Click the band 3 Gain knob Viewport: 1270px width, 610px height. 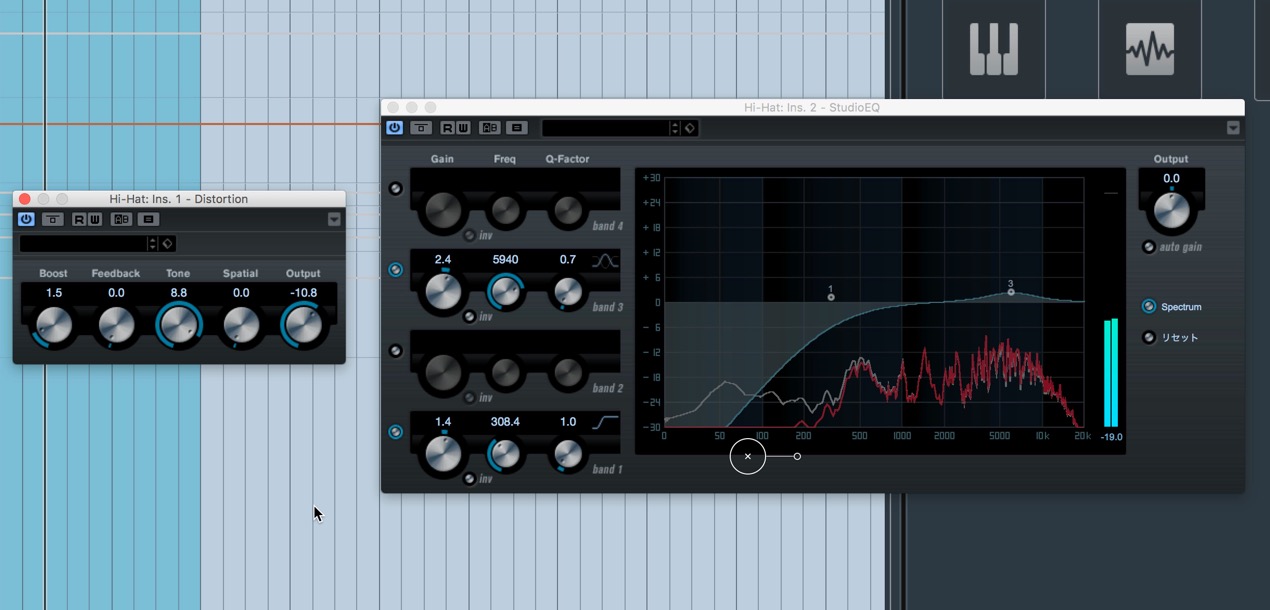[x=443, y=291]
